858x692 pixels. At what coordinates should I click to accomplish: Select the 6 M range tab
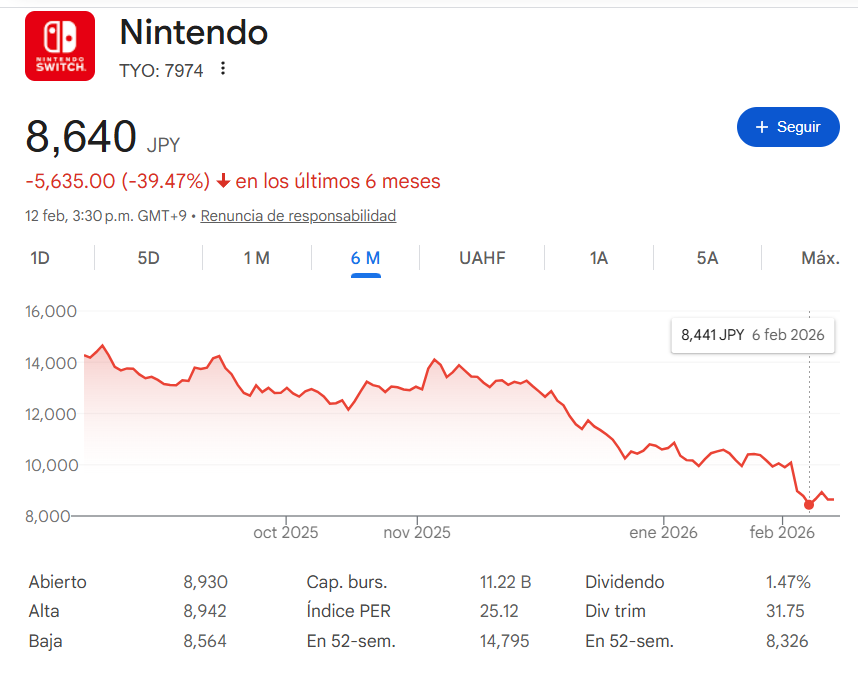[x=365, y=258]
